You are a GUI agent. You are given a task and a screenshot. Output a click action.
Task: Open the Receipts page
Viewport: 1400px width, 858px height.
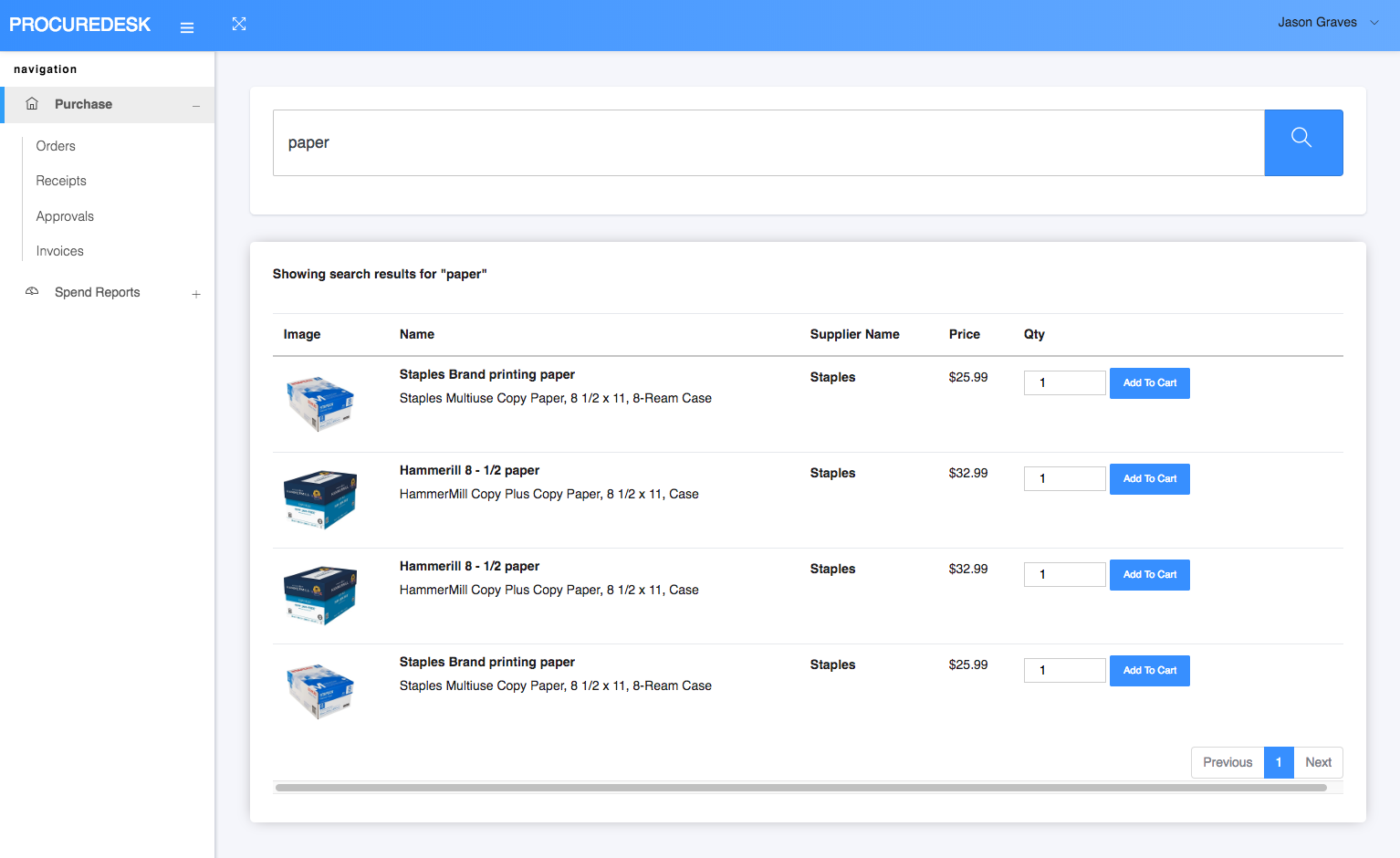(x=60, y=181)
